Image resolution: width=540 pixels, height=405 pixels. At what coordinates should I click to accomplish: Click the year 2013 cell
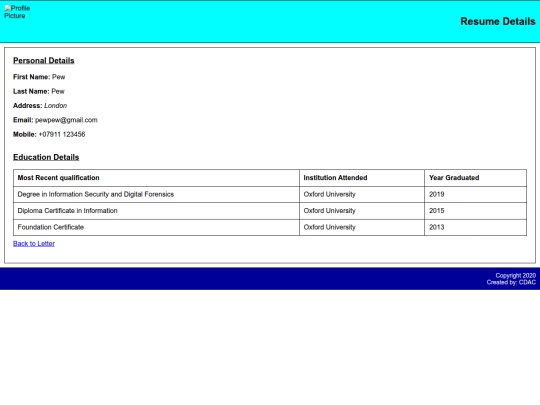(476, 227)
